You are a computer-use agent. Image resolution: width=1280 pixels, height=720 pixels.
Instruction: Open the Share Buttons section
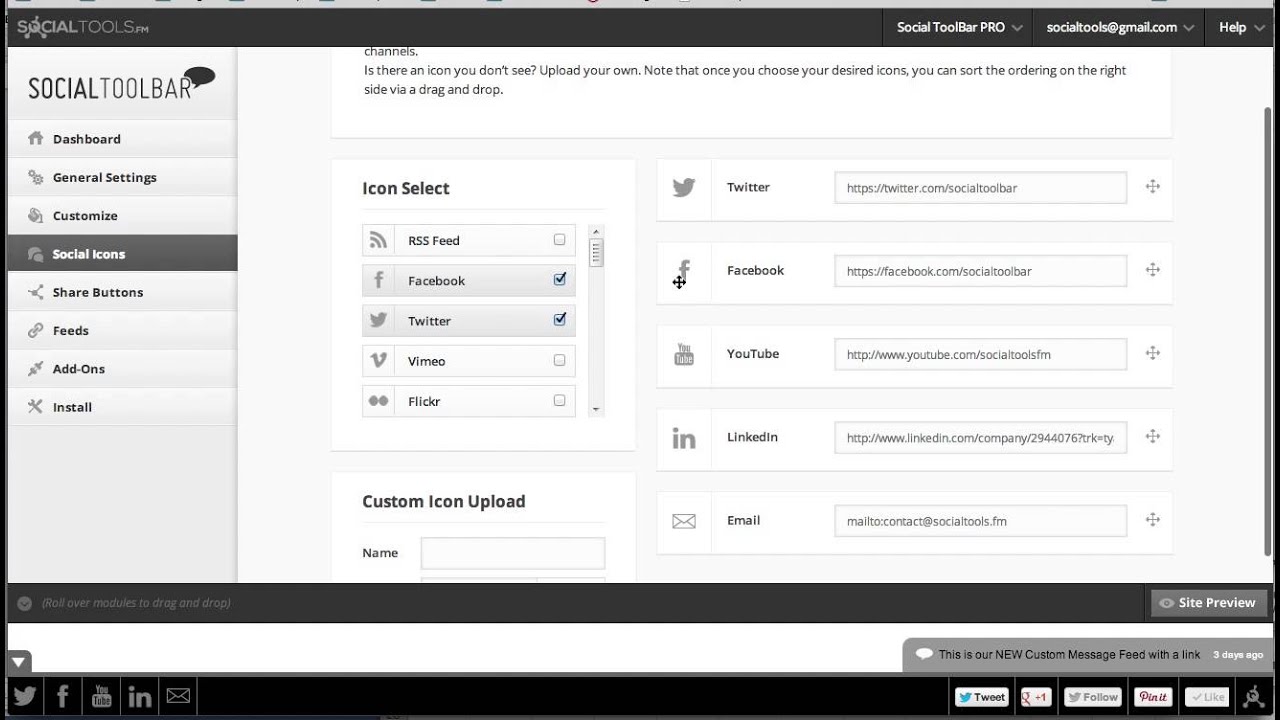tap(122, 292)
